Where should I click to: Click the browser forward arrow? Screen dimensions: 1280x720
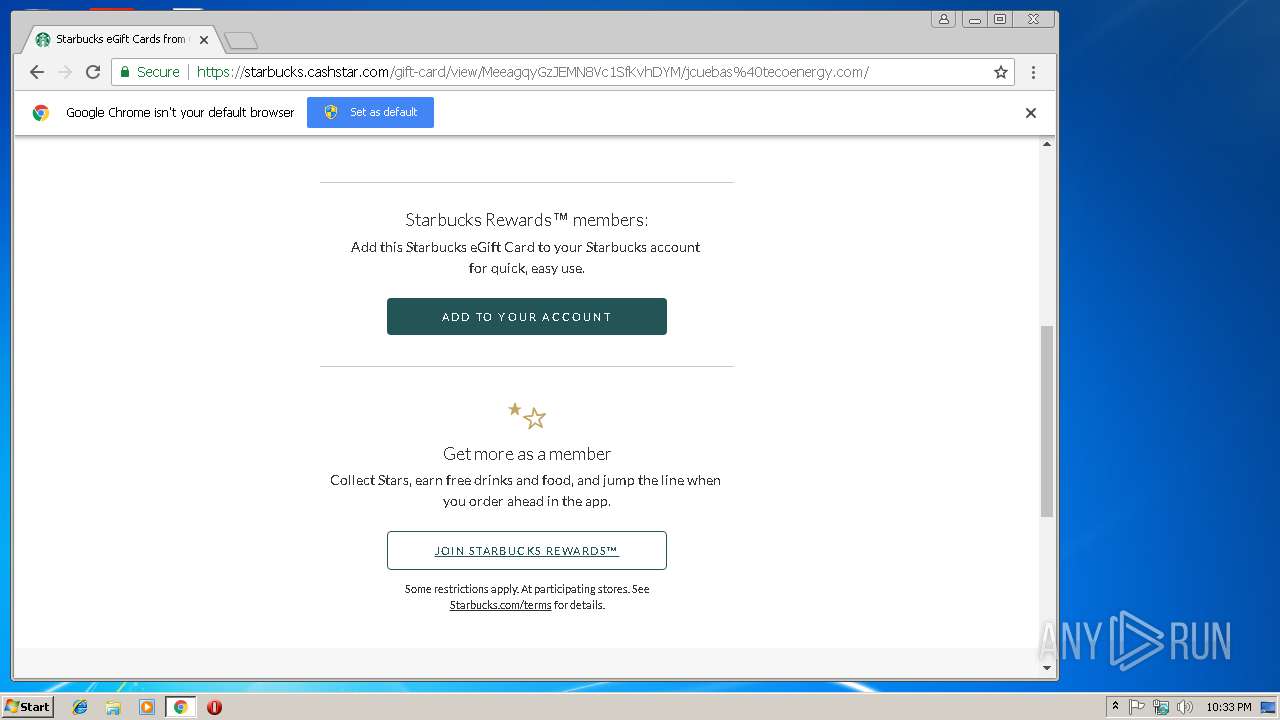65,72
